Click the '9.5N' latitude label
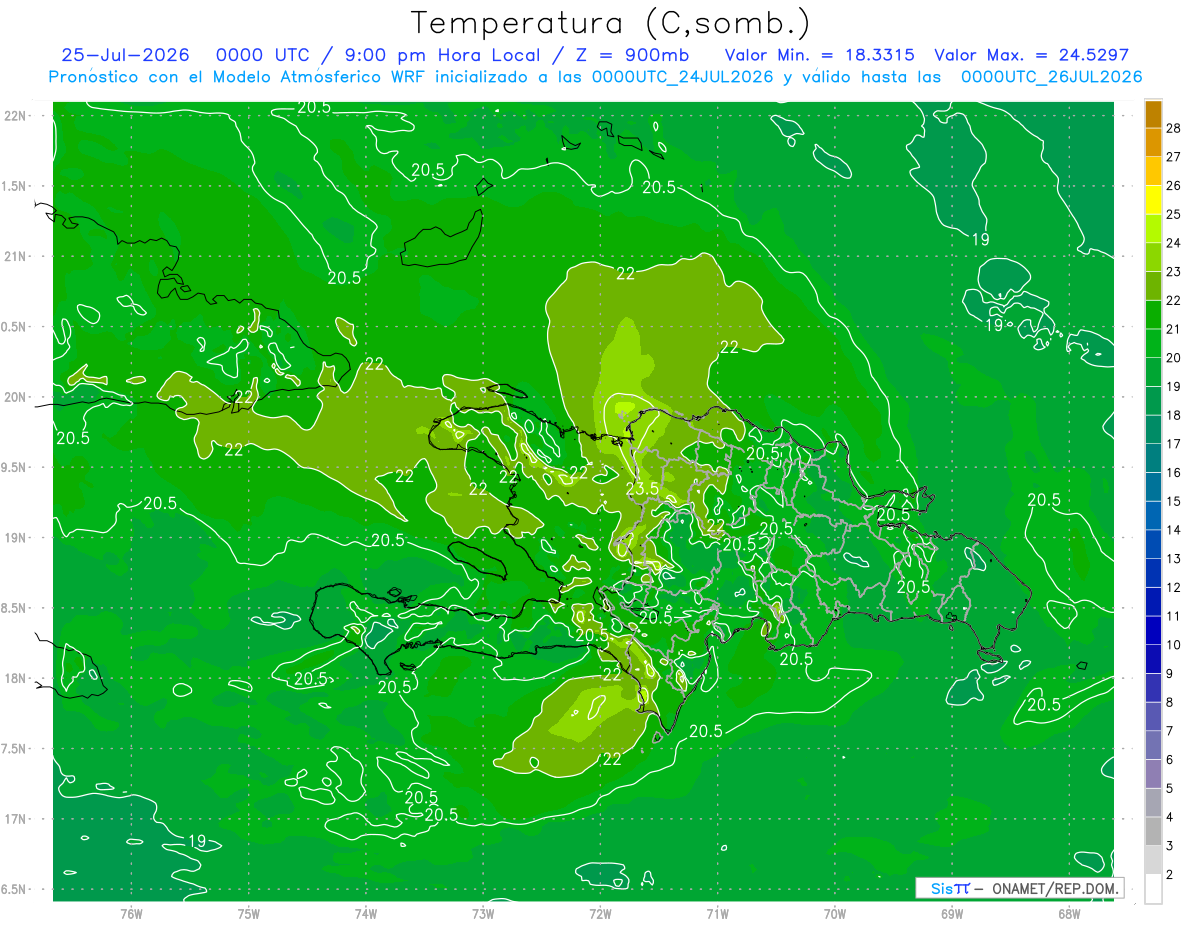The image size is (1200, 927). click(15, 467)
